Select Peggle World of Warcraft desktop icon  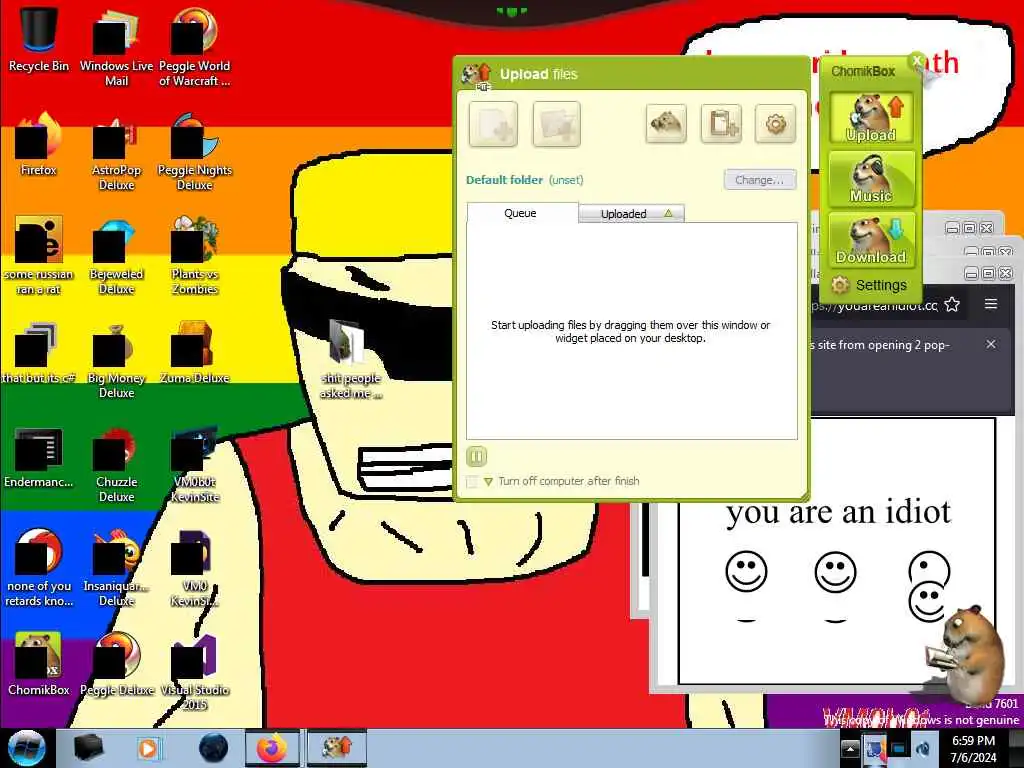(194, 47)
